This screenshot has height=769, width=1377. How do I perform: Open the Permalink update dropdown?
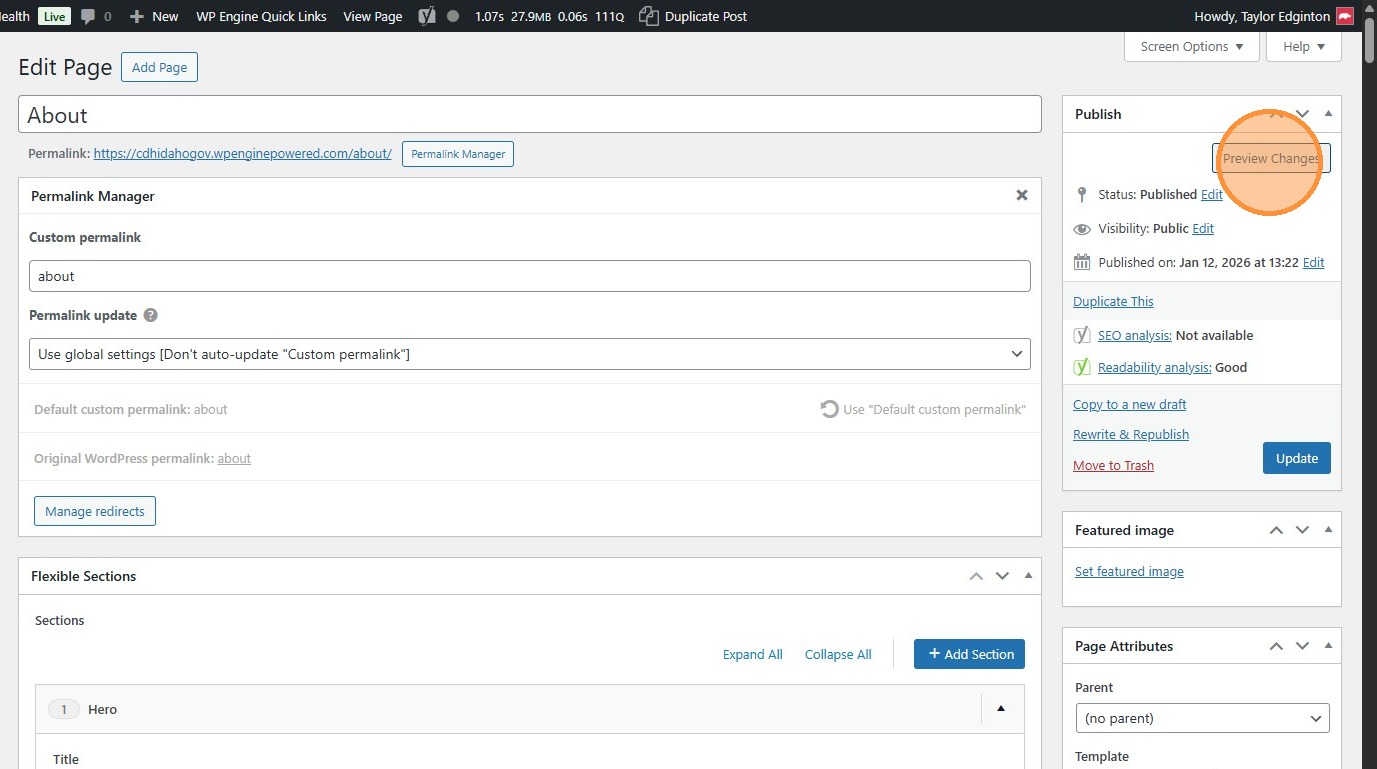tap(530, 354)
